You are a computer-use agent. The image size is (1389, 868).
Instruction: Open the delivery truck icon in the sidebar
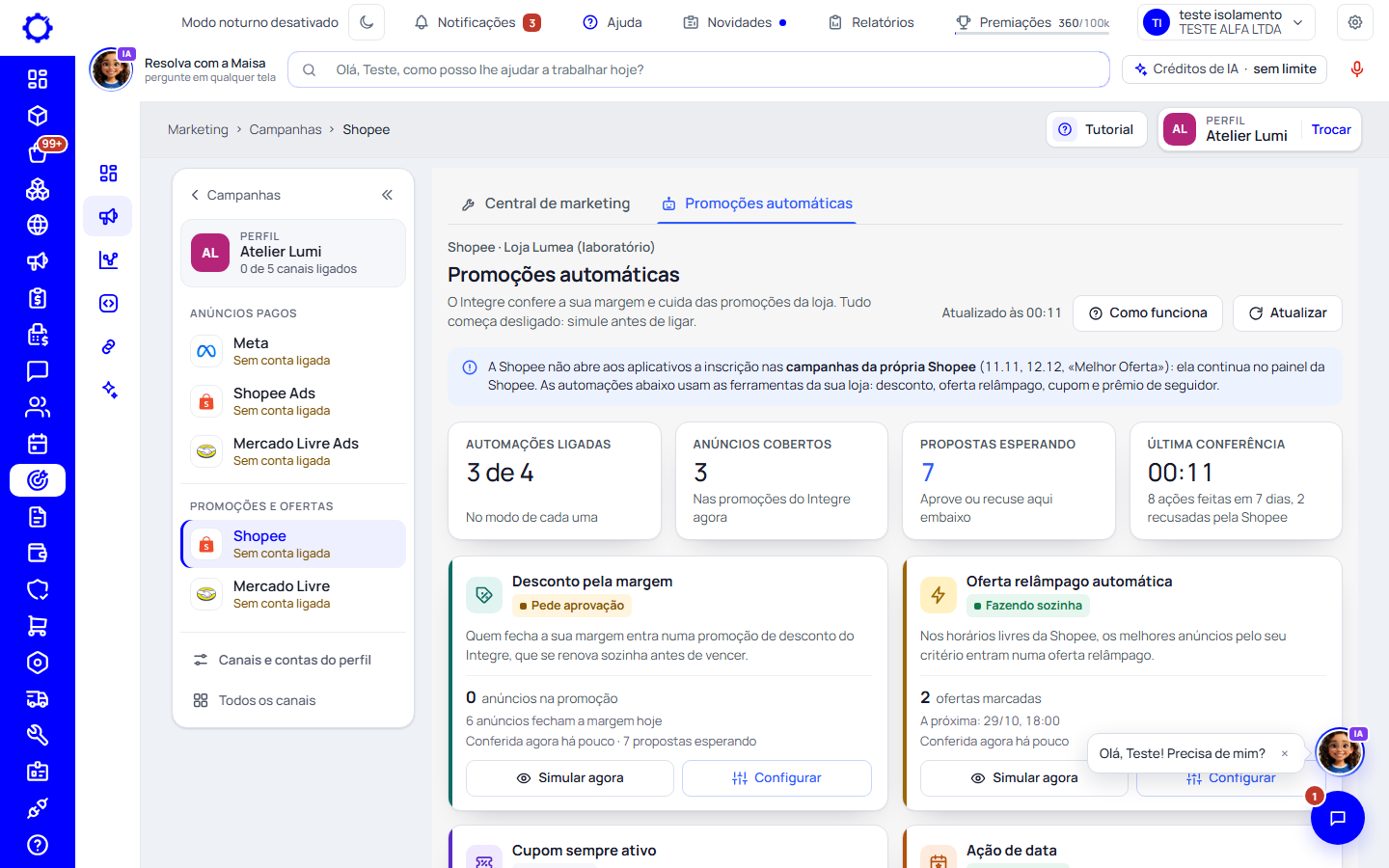click(38, 699)
